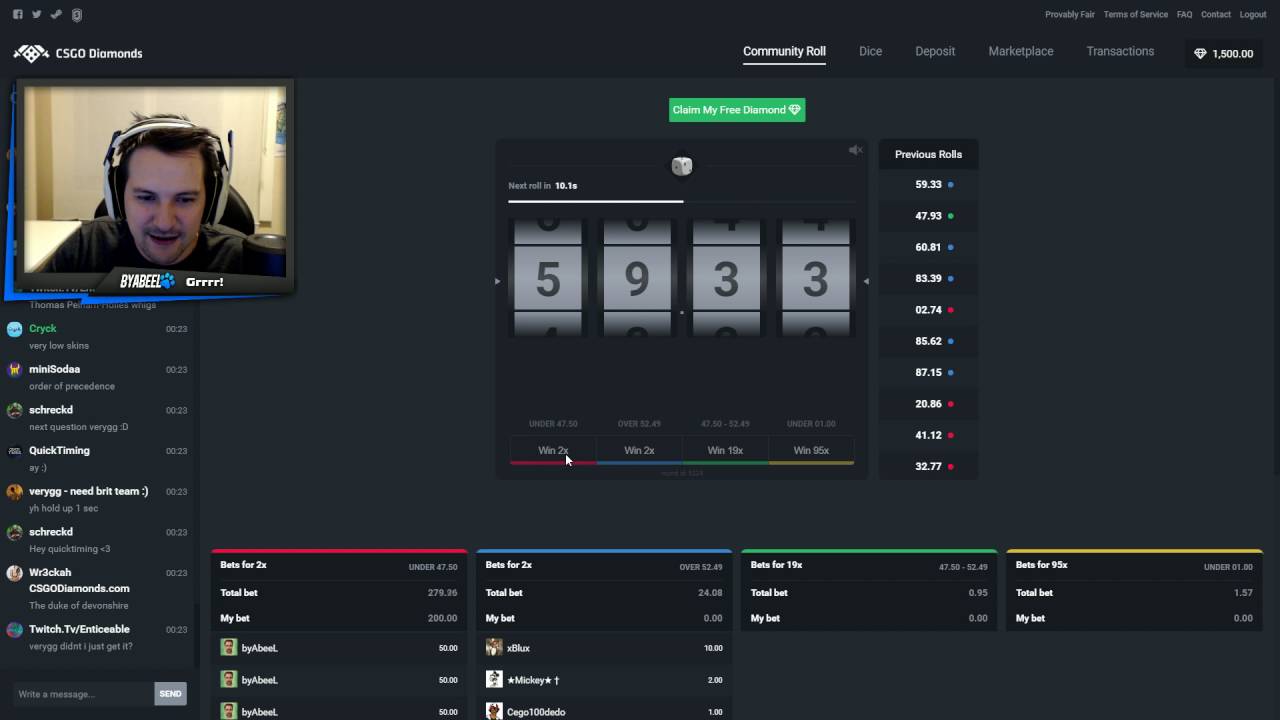The width and height of the screenshot is (1280, 720).
Task: Click the diamond balance icon showing 1,500.00
Action: 1200,54
